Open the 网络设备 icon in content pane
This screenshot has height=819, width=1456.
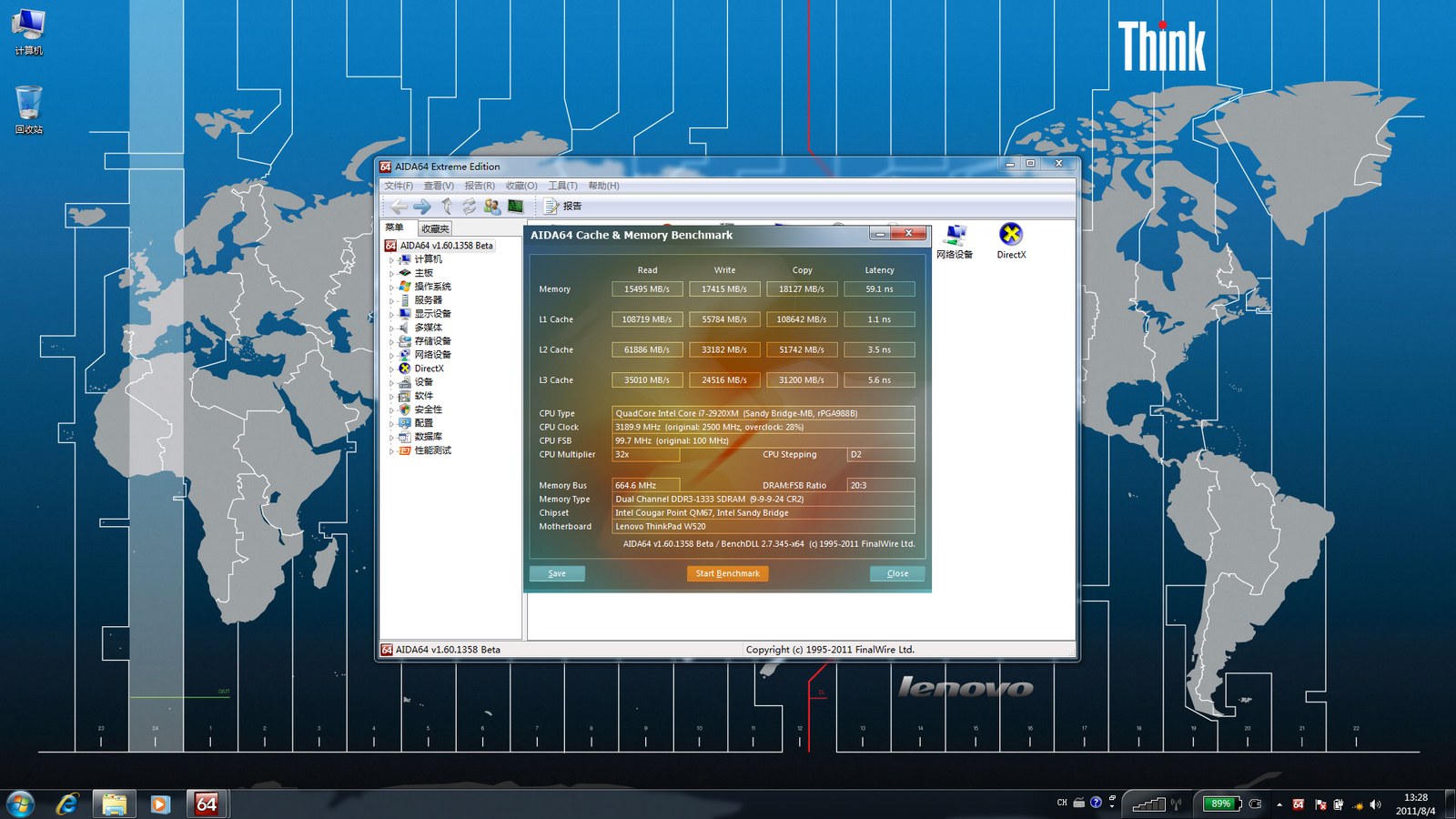pyautogui.click(x=955, y=241)
